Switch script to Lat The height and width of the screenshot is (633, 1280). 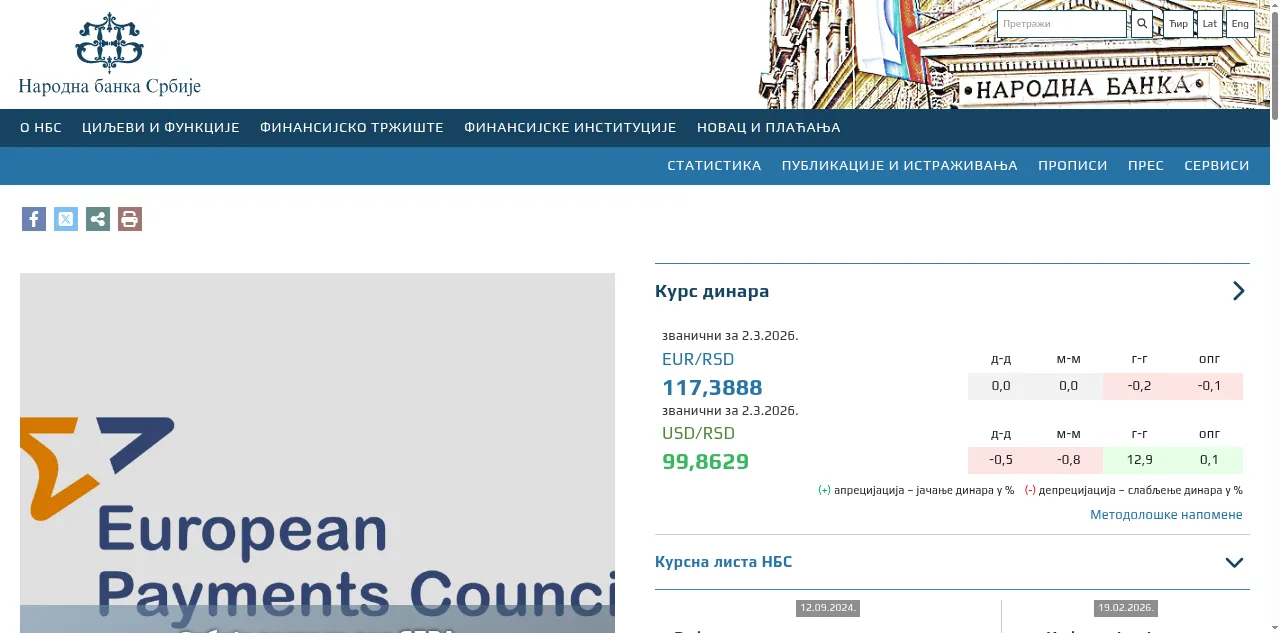1210,24
